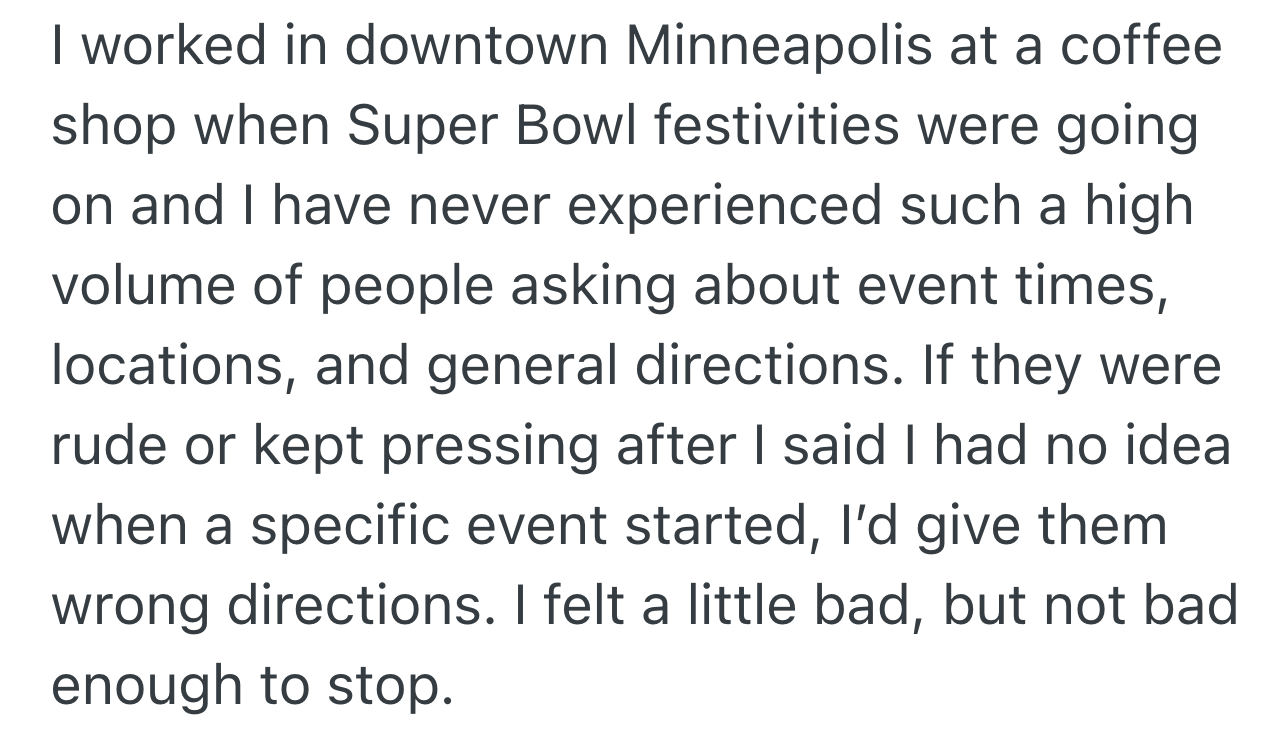Click the phrase "wrong directions"
The height and width of the screenshot is (748, 1274).
(270, 607)
